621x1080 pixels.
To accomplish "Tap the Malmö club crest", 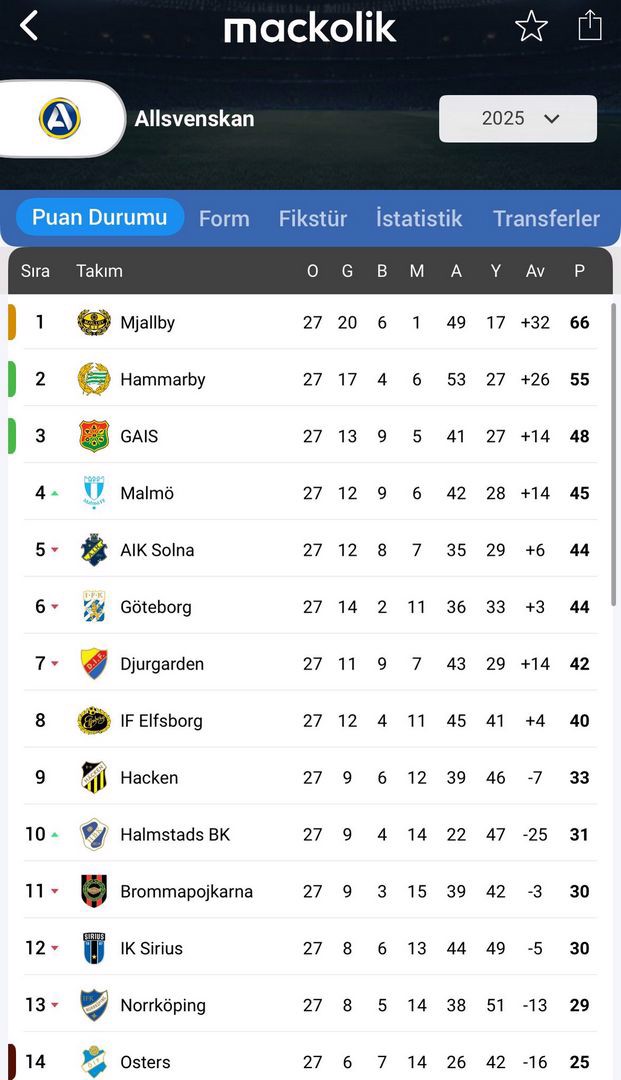I will click(94, 493).
